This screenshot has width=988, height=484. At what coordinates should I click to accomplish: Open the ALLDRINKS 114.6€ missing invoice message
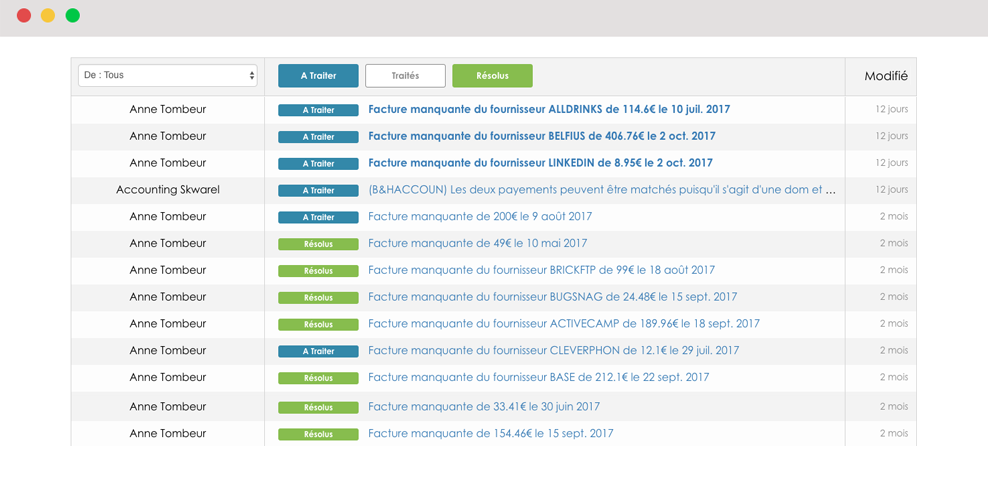(549, 109)
